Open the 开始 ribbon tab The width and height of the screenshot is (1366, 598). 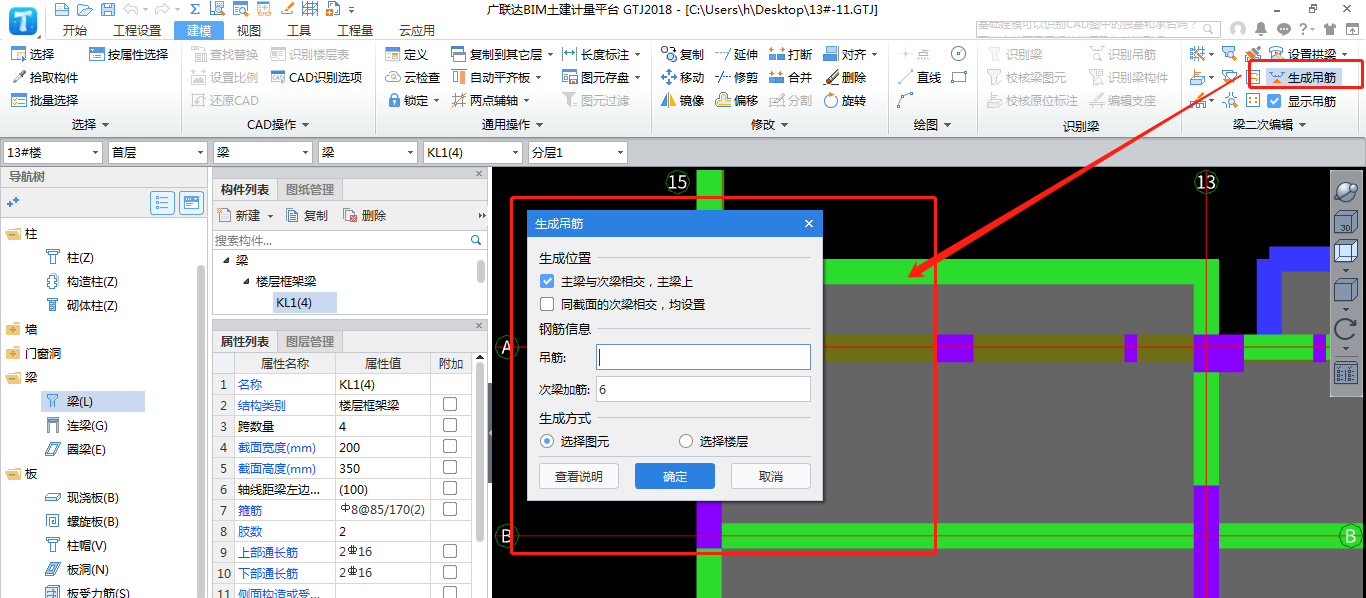(x=75, y=30)
